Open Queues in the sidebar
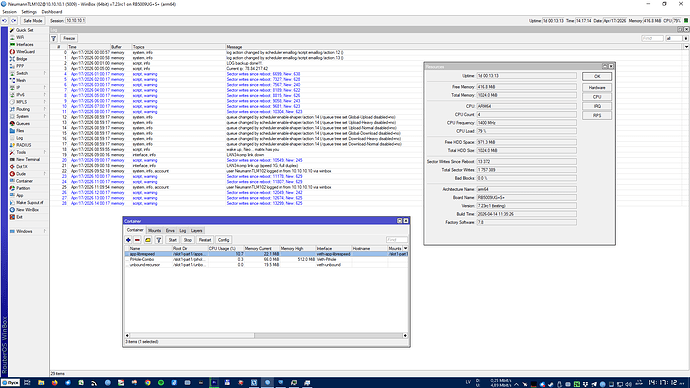 pyautogui.click(x=23, y=124)
